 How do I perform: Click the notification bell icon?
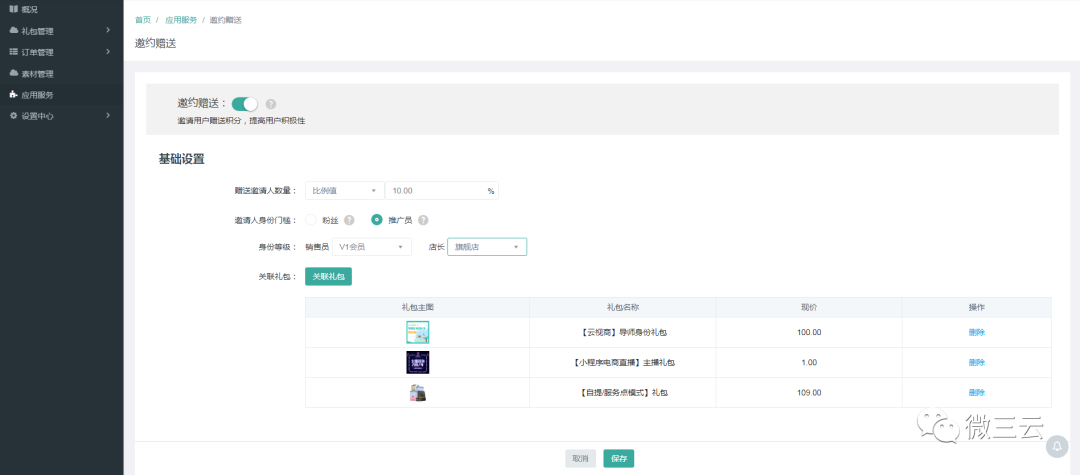click(x=1057, y=447)
